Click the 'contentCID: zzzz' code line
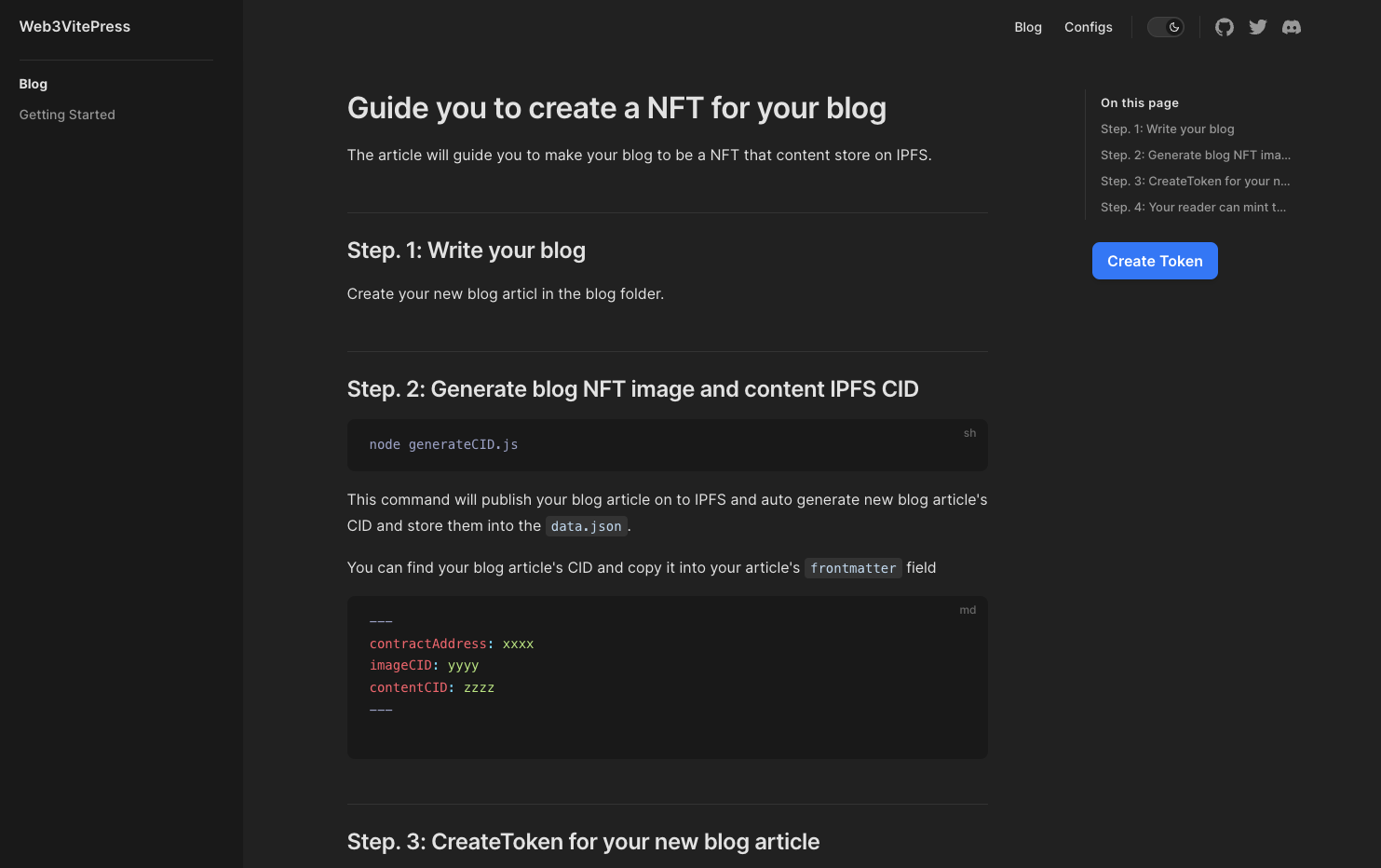1381x868 pixels. coord(432,687)
